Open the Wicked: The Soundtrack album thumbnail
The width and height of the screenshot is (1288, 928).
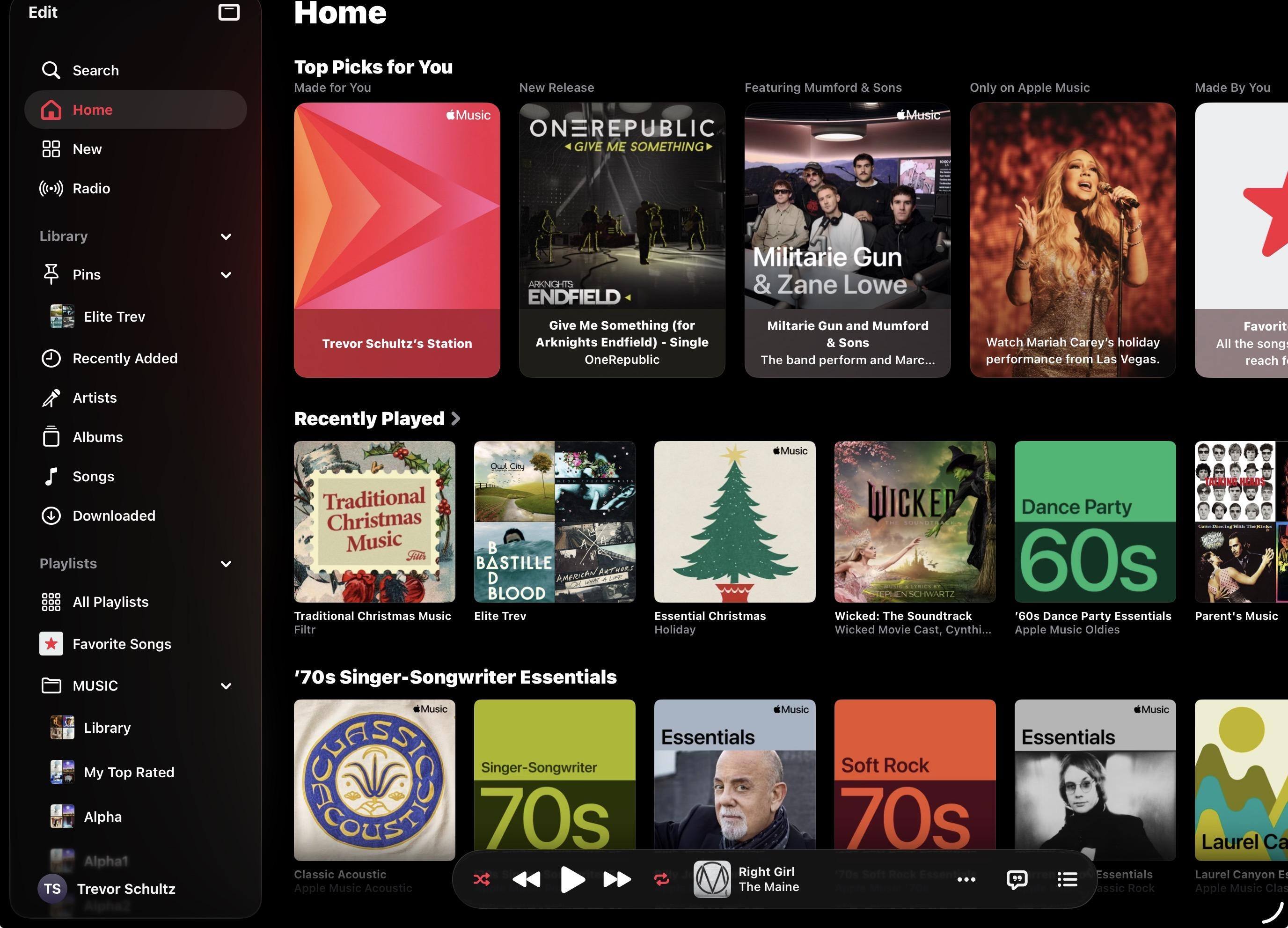tap(915, 522)
